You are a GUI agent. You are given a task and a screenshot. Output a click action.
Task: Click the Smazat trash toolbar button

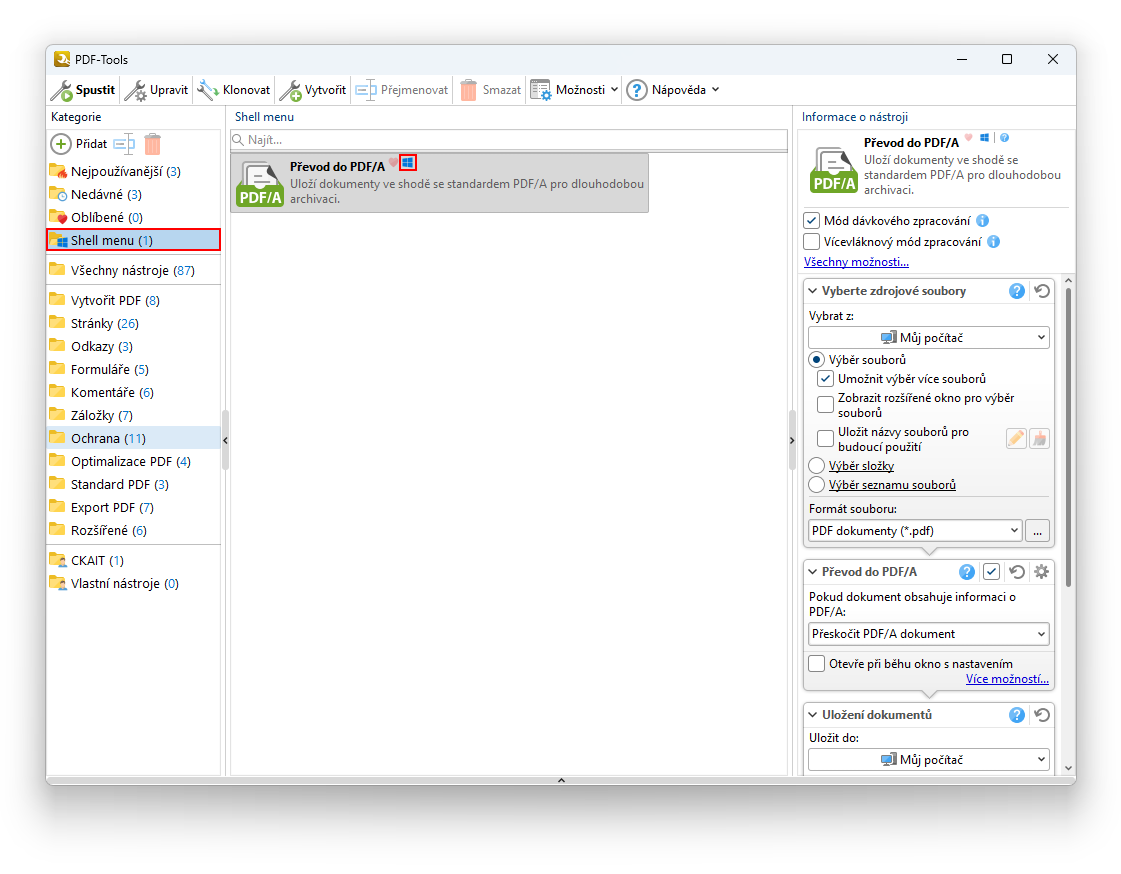[490, 90]
